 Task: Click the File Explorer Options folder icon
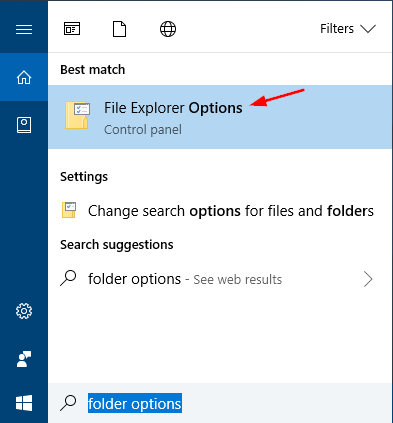pyautogui.click(x=77, y=115)
